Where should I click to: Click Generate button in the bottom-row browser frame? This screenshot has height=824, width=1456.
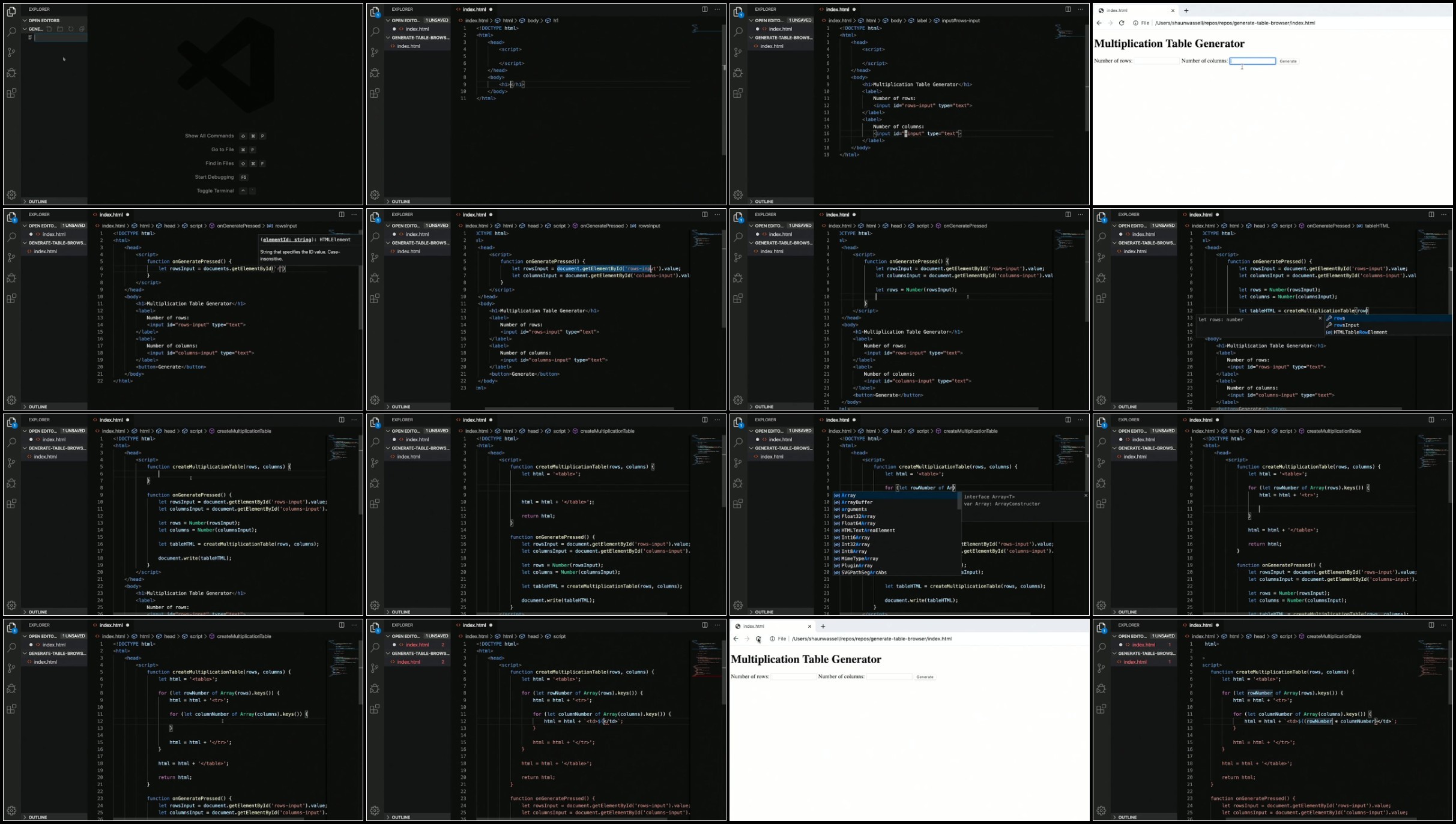(925, 677)
